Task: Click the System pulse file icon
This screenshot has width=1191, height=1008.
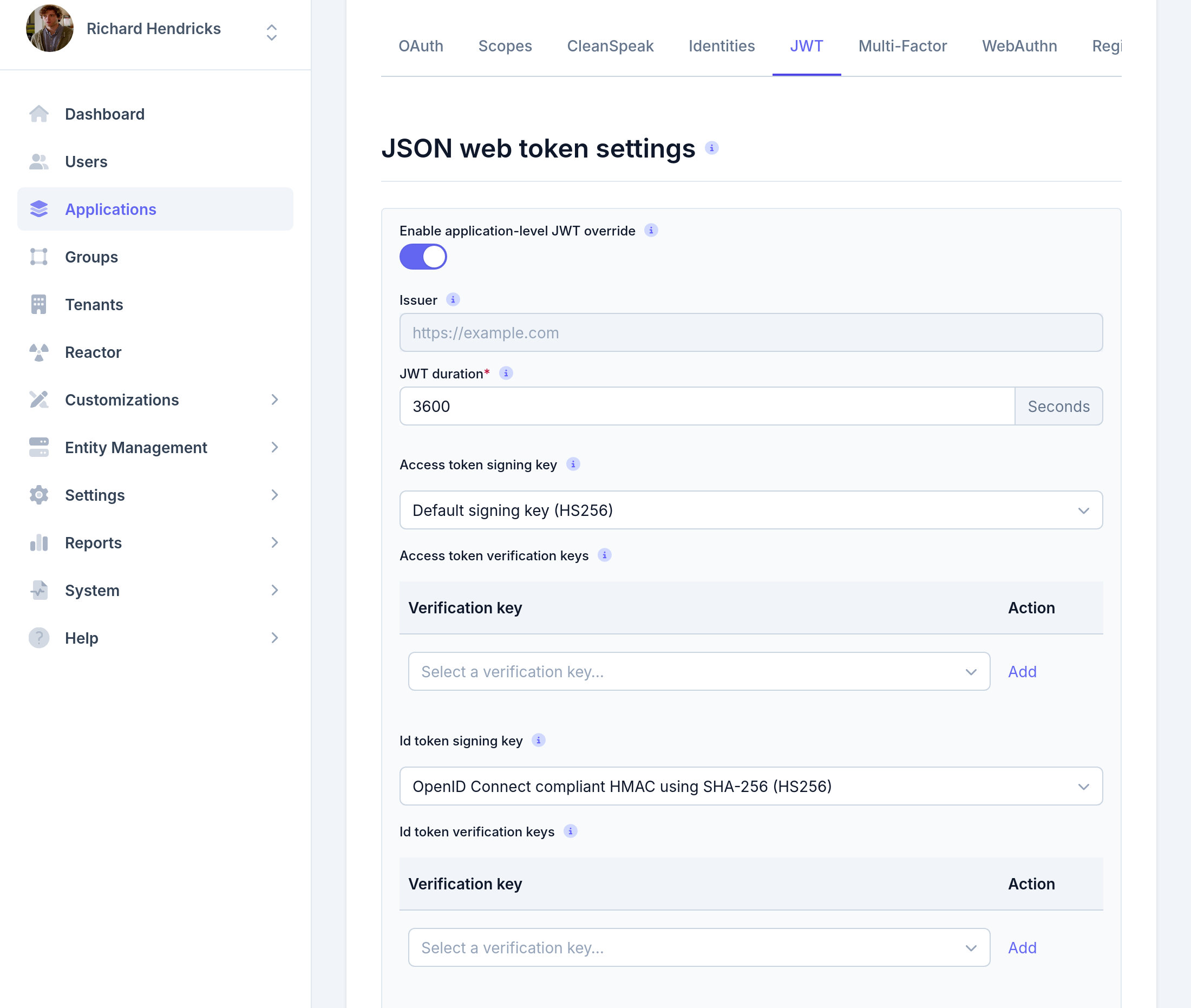Action: 39,590
